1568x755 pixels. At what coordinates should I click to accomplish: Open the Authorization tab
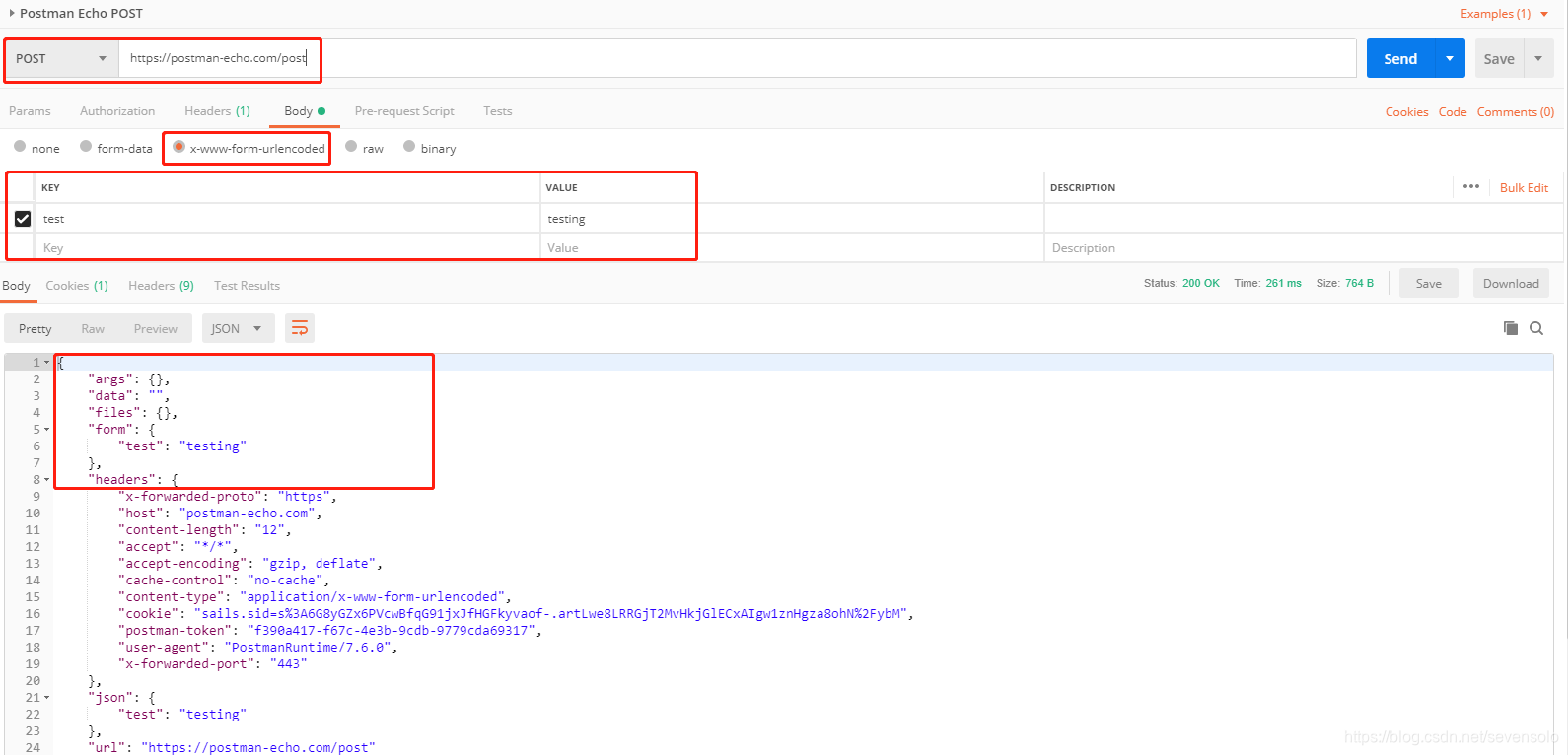117,111
